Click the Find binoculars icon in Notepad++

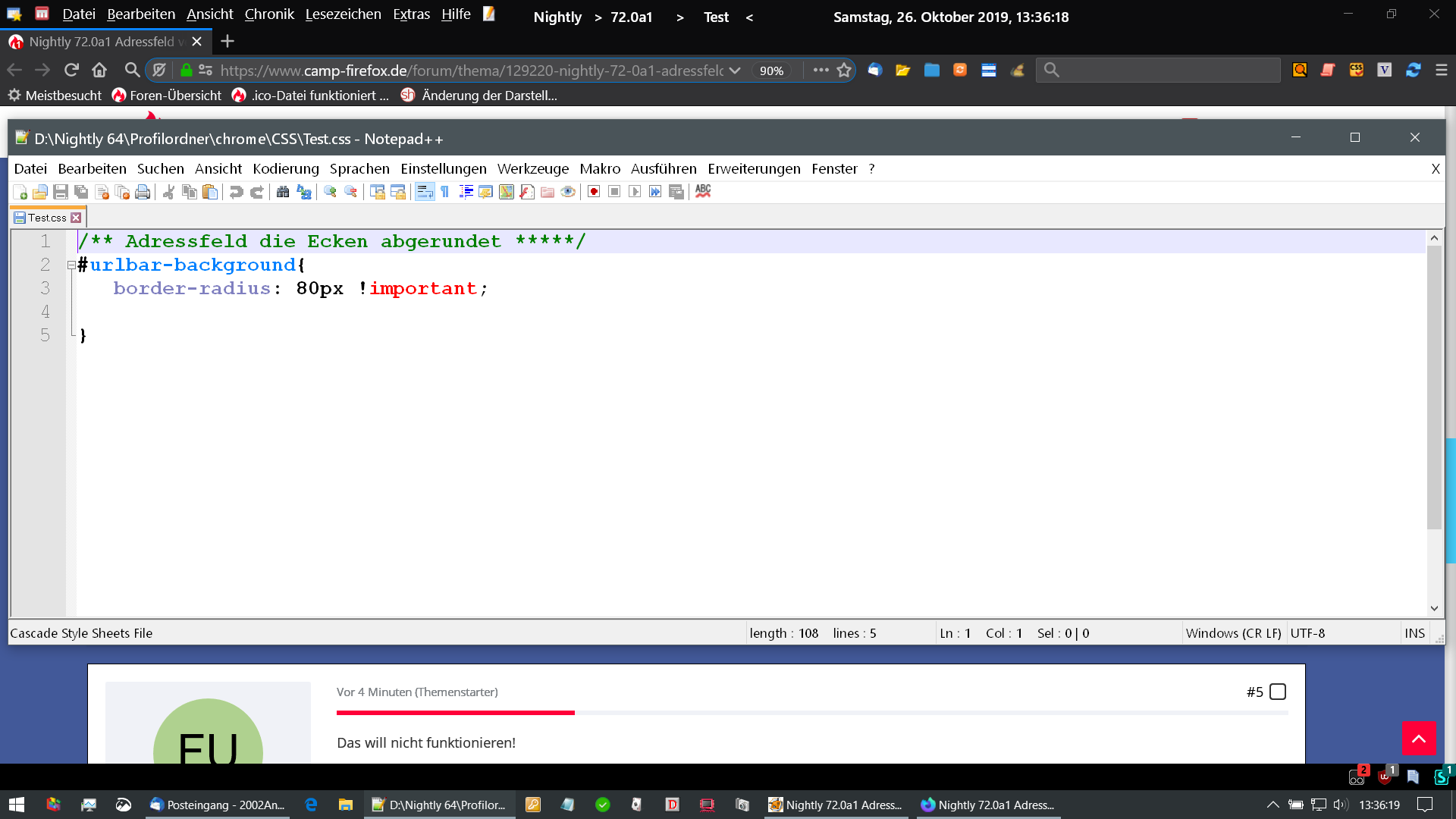(x=283, y=192)
